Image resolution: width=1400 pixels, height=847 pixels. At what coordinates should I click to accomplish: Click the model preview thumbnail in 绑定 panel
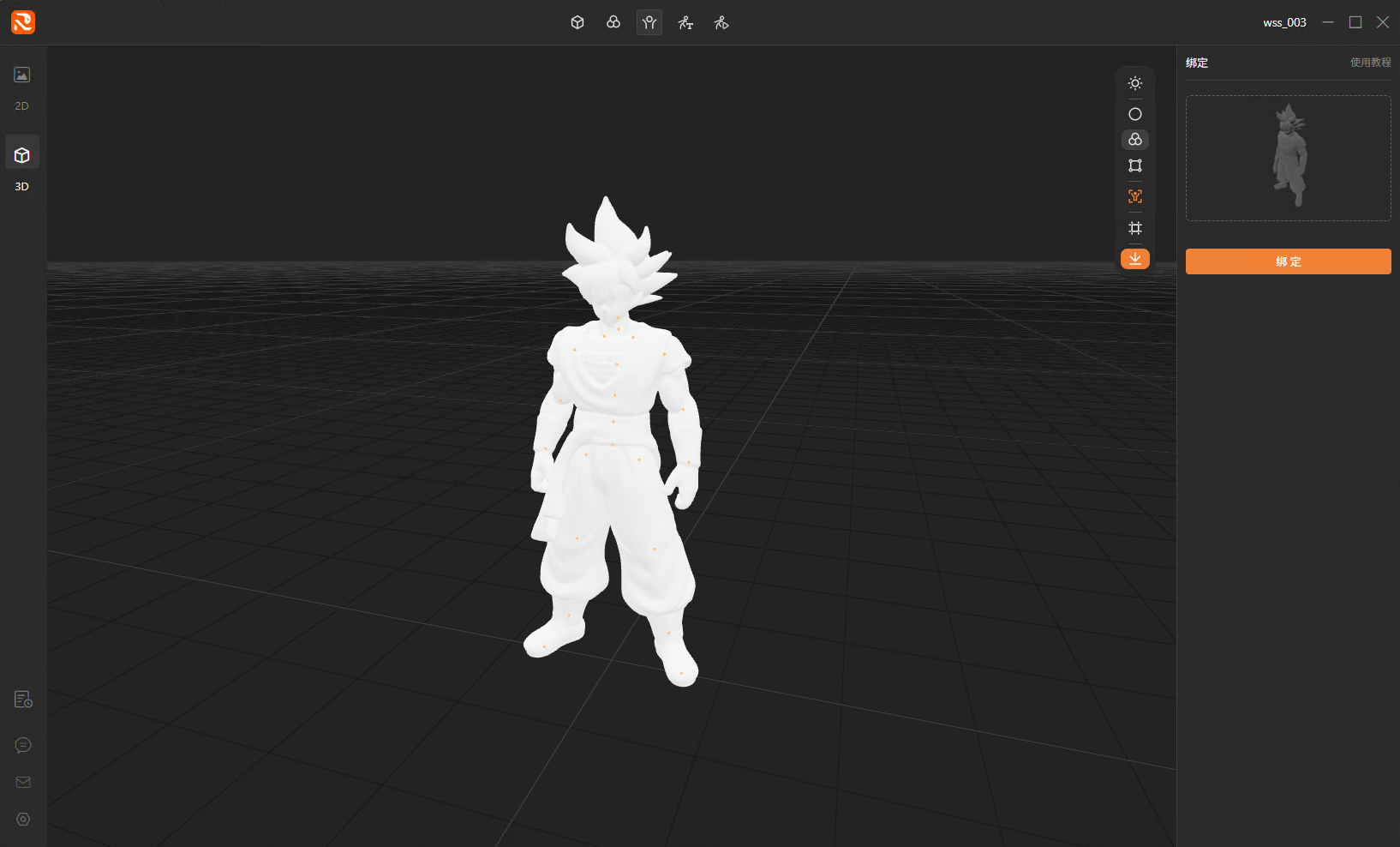[x=1288, y=158]
